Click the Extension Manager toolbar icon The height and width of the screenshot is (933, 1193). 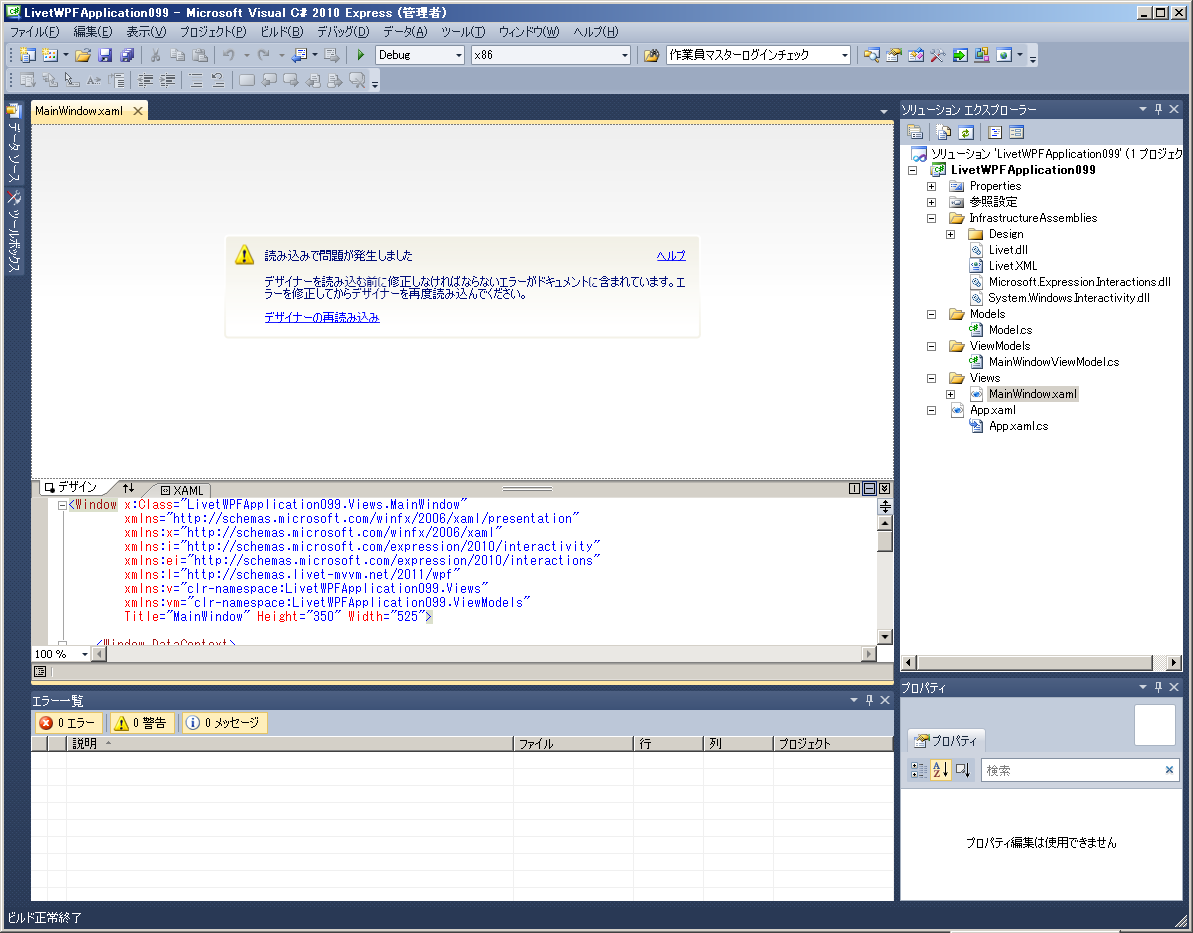982,55
